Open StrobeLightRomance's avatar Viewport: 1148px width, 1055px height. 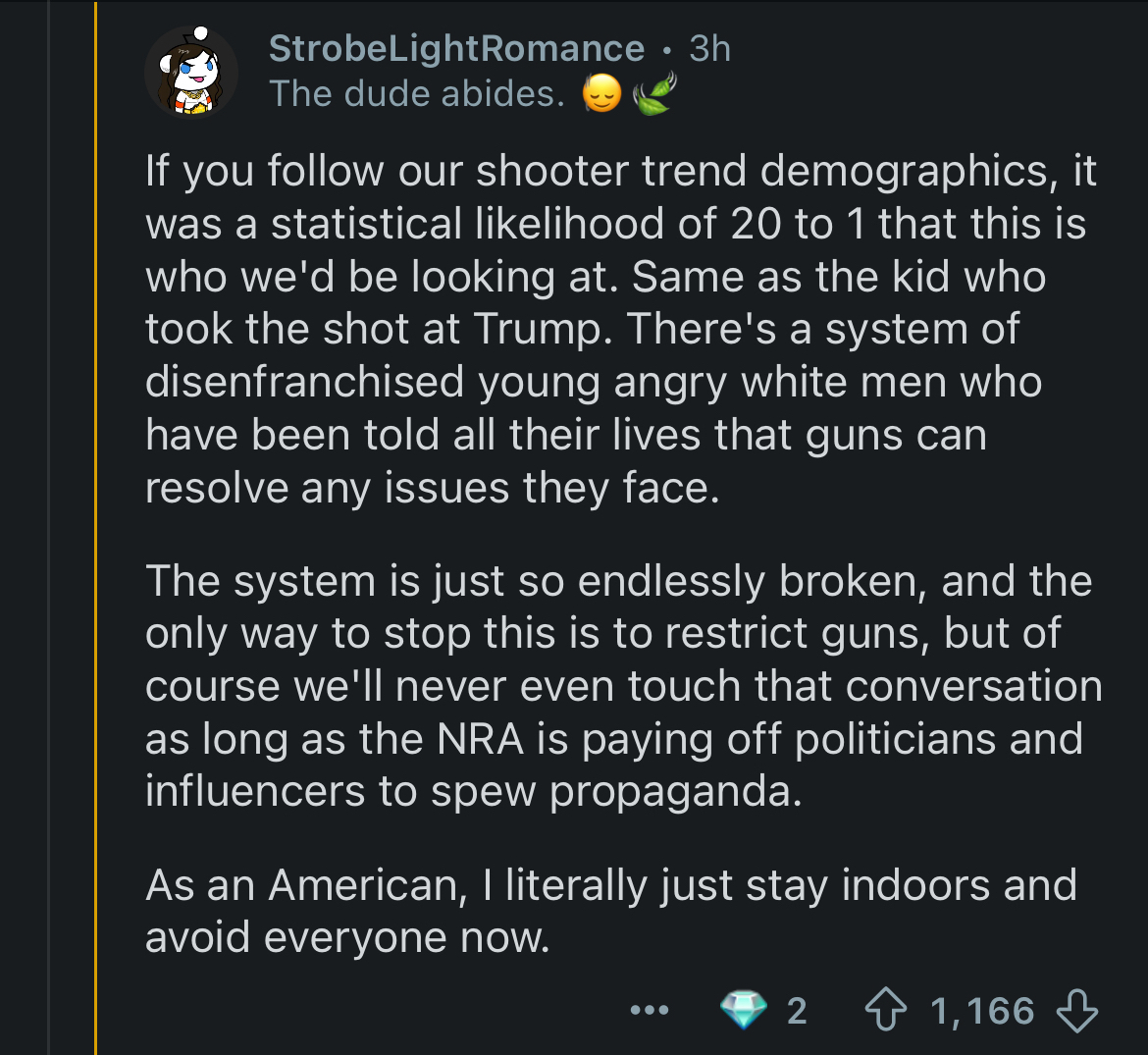pyautogui.click(x=191, y=72)
